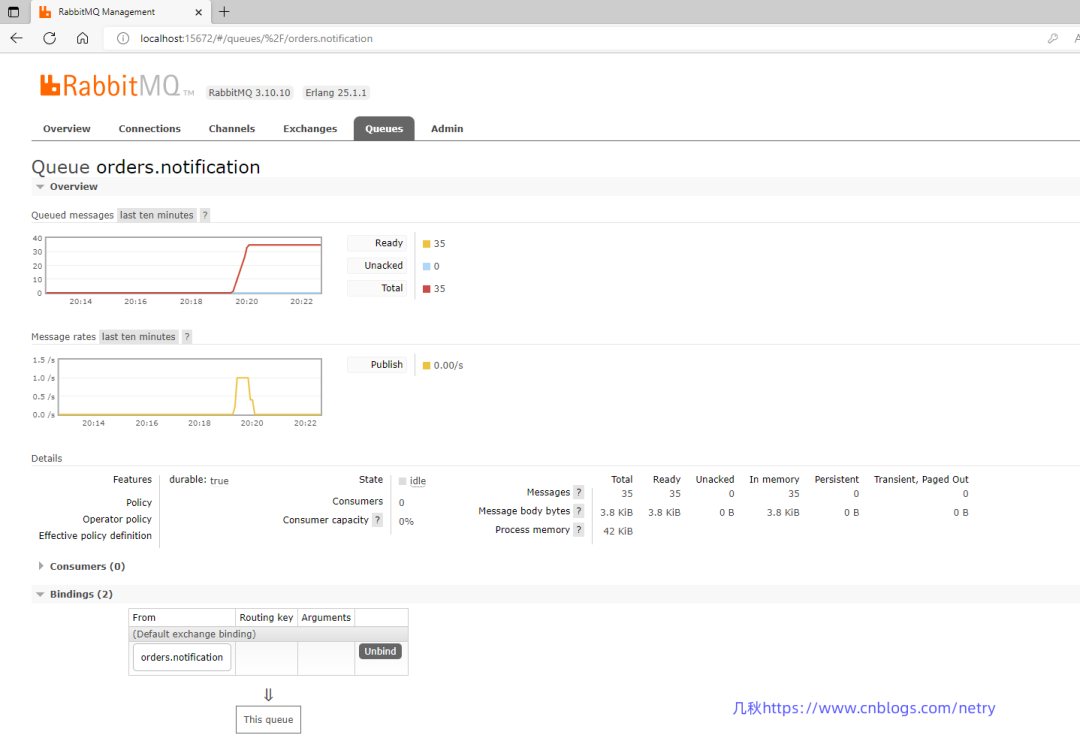Click the 'This queue' box
1080x747 pixels.
point(269,719)
